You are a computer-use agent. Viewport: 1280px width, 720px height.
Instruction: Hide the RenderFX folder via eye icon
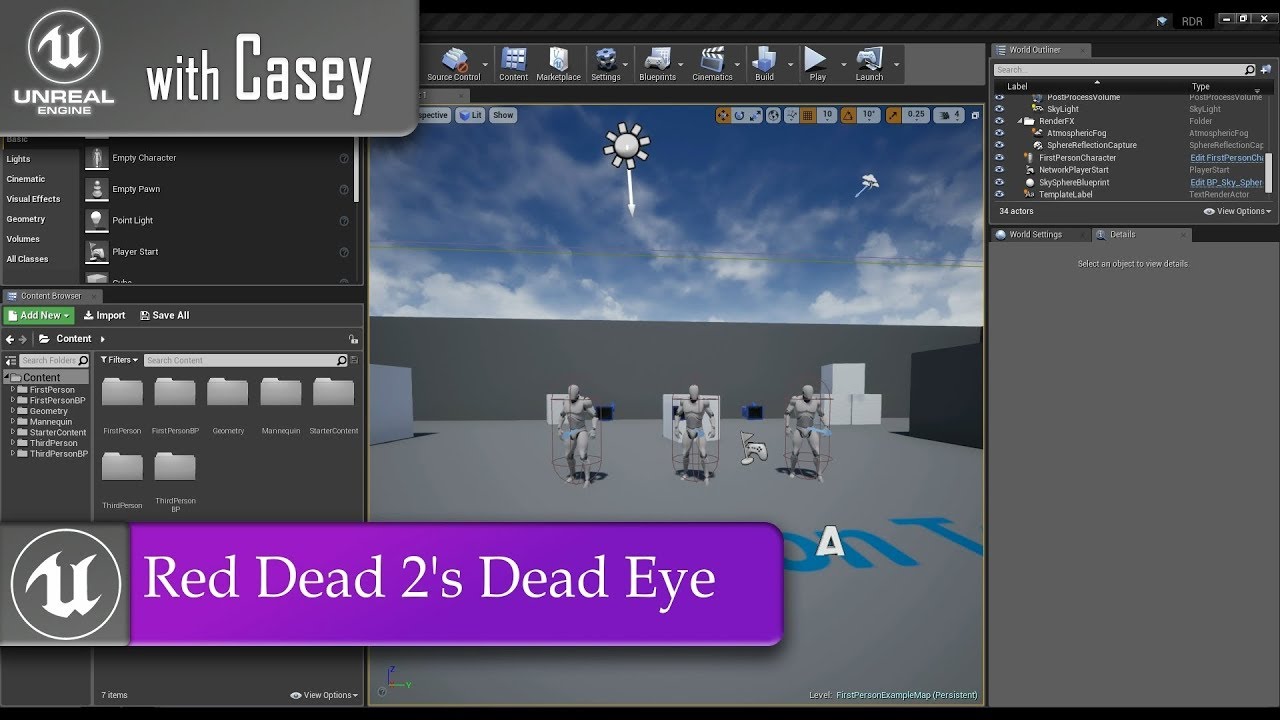(x=999, y=121)
